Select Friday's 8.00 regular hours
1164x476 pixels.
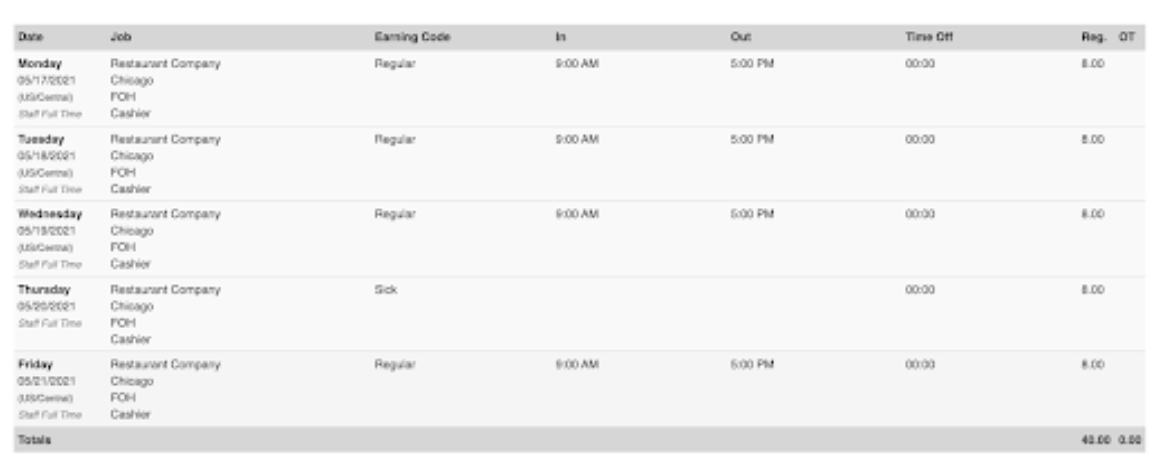tap(1093, 365)
